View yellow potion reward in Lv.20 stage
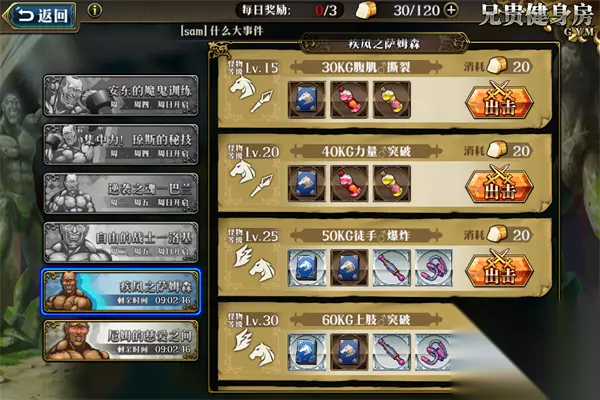This screenshot has width=600, height=400. point(392,184)
